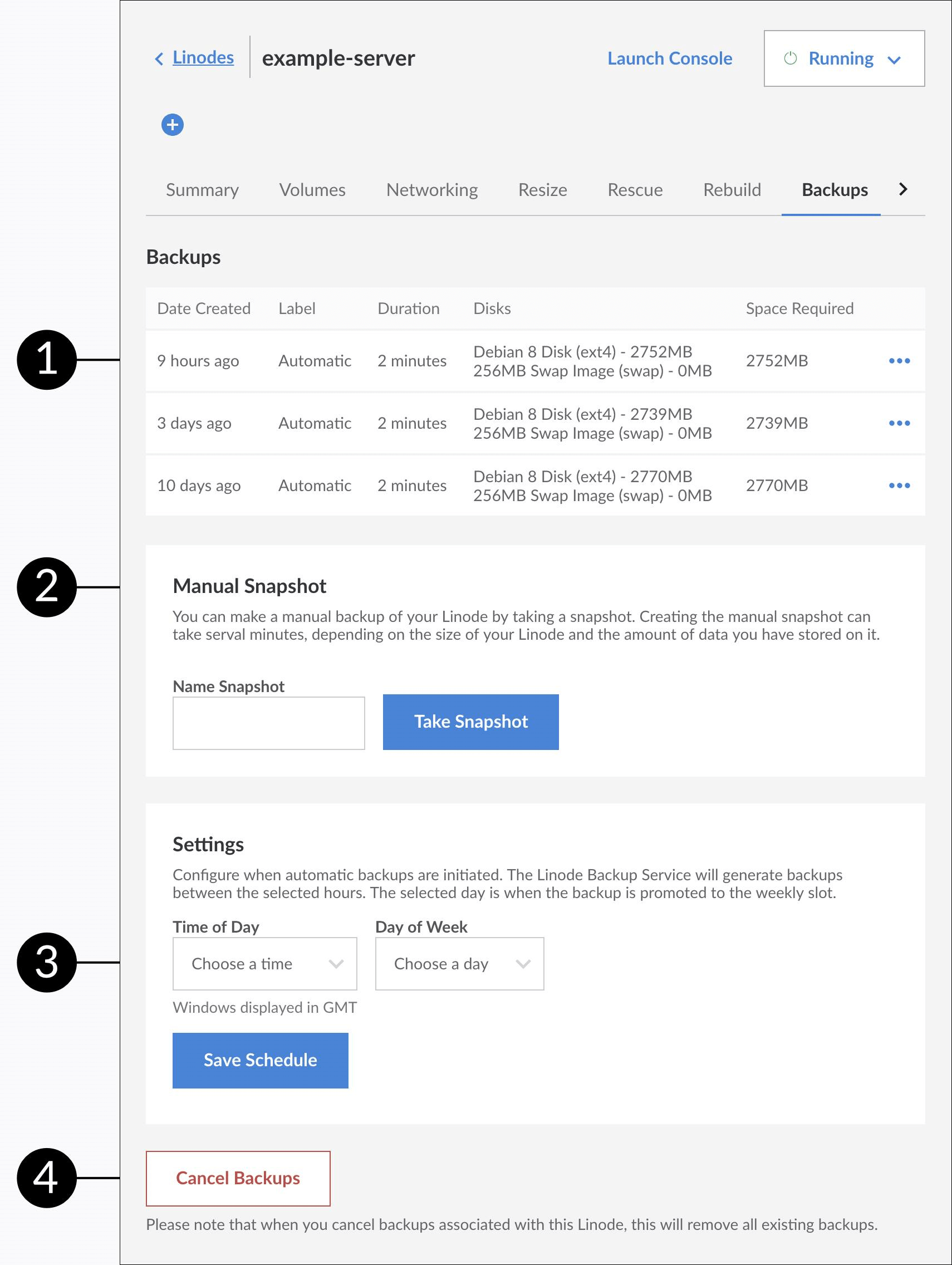The height and width of the screenshot is (1265, 952).
Task: Switch to the Volumes tab
Action: coord(312,190)
